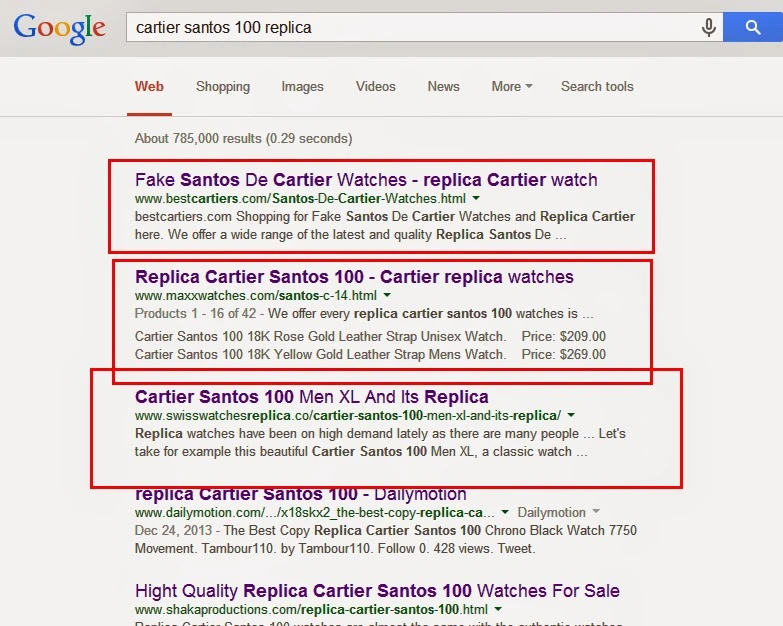Viewport: 783px width, 626px height.
Task: Click the shakaproductions.com URL text
Action: coord(311,610)
